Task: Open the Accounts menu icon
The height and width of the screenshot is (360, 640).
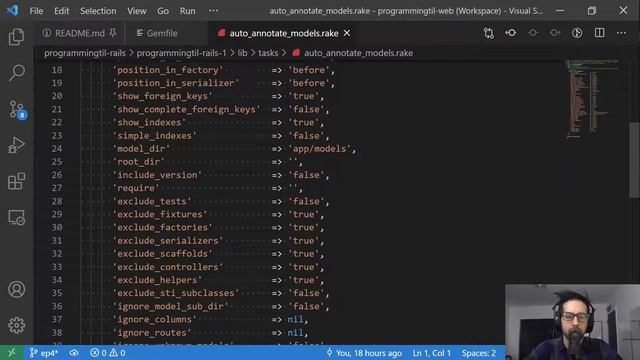Action: click(x=16, y=289)
